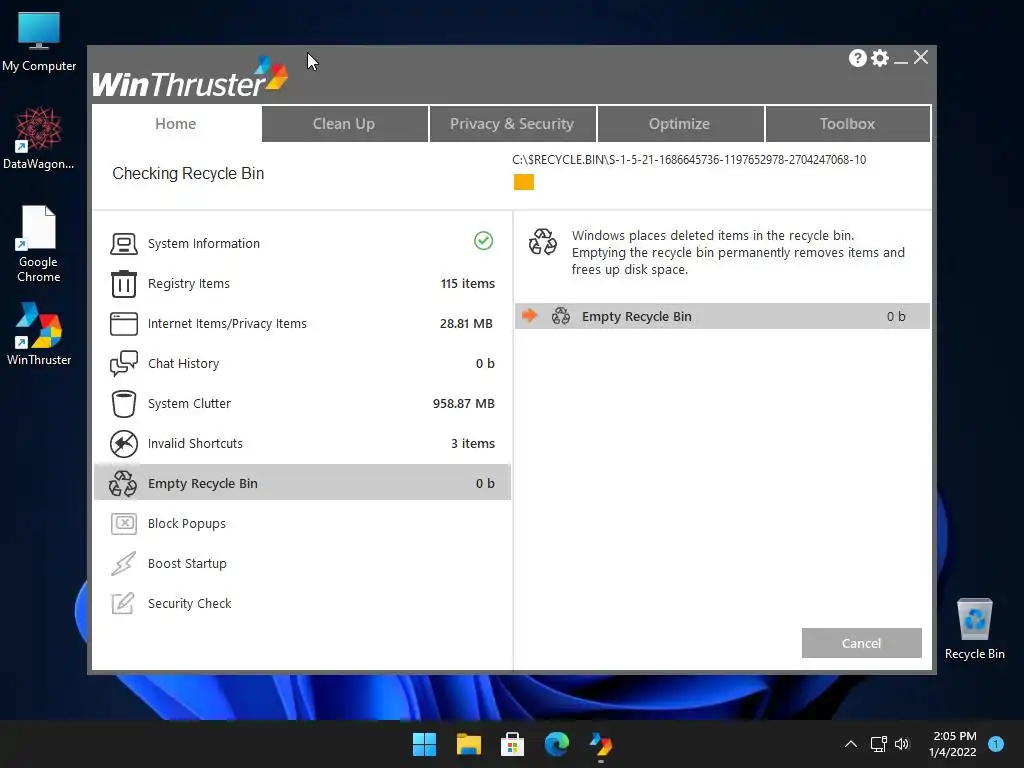This screenshot has width=1024, height=768.
Task: Open the Toolbox tab
Action: (x=848, y=123)
